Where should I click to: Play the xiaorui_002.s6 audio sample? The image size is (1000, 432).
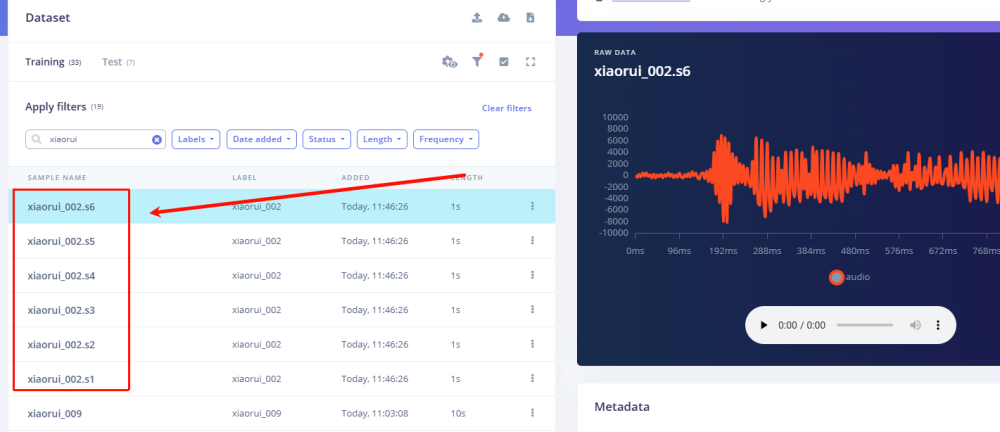point(764,325)
